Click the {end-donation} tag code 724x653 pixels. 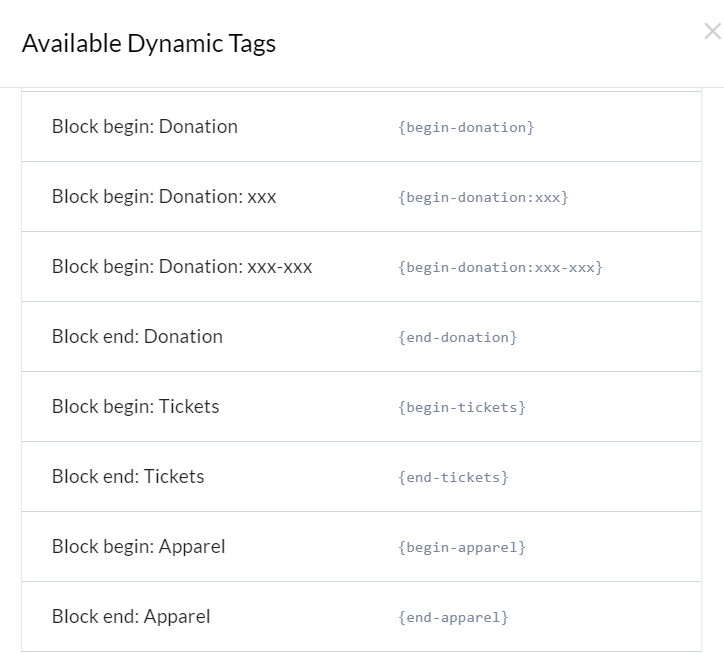[x=457, y=337]
